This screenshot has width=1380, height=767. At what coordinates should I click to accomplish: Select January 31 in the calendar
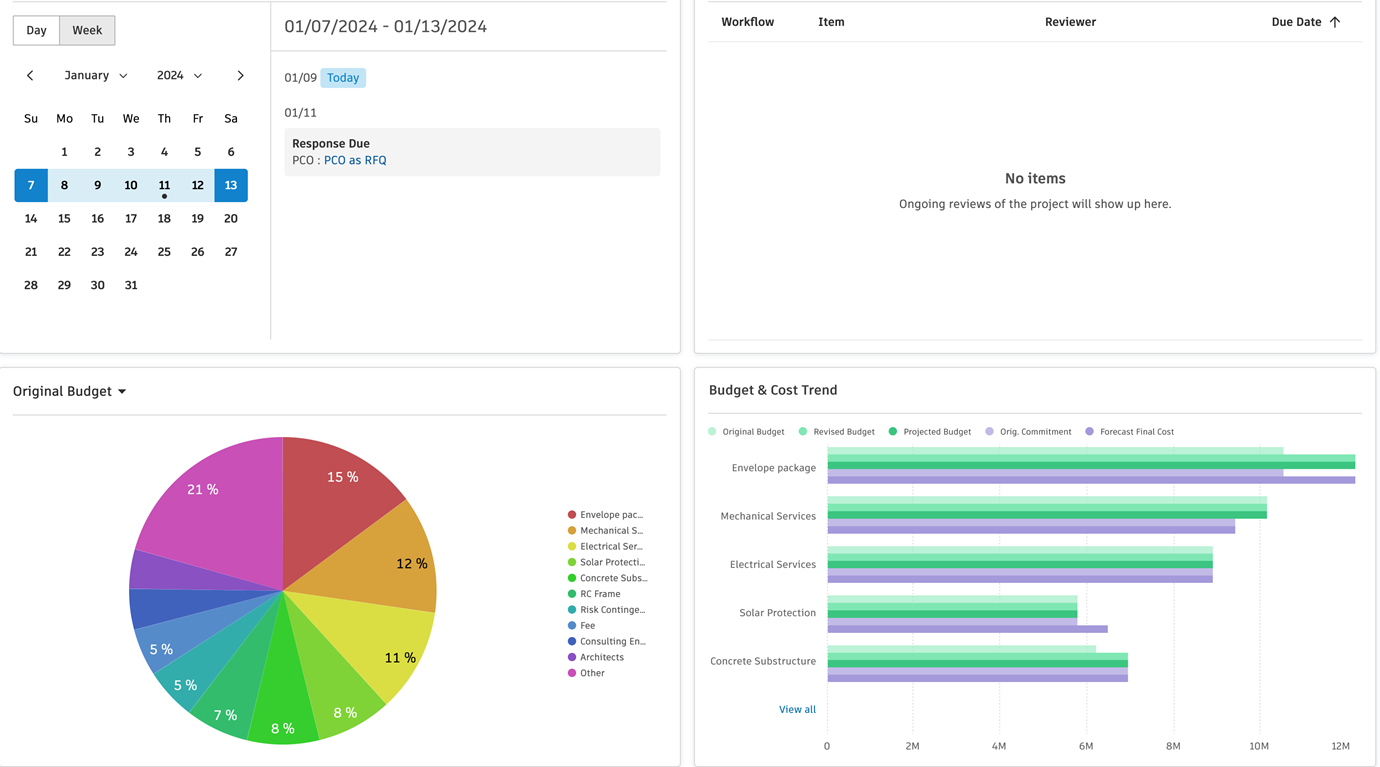(x=131, y=285)
